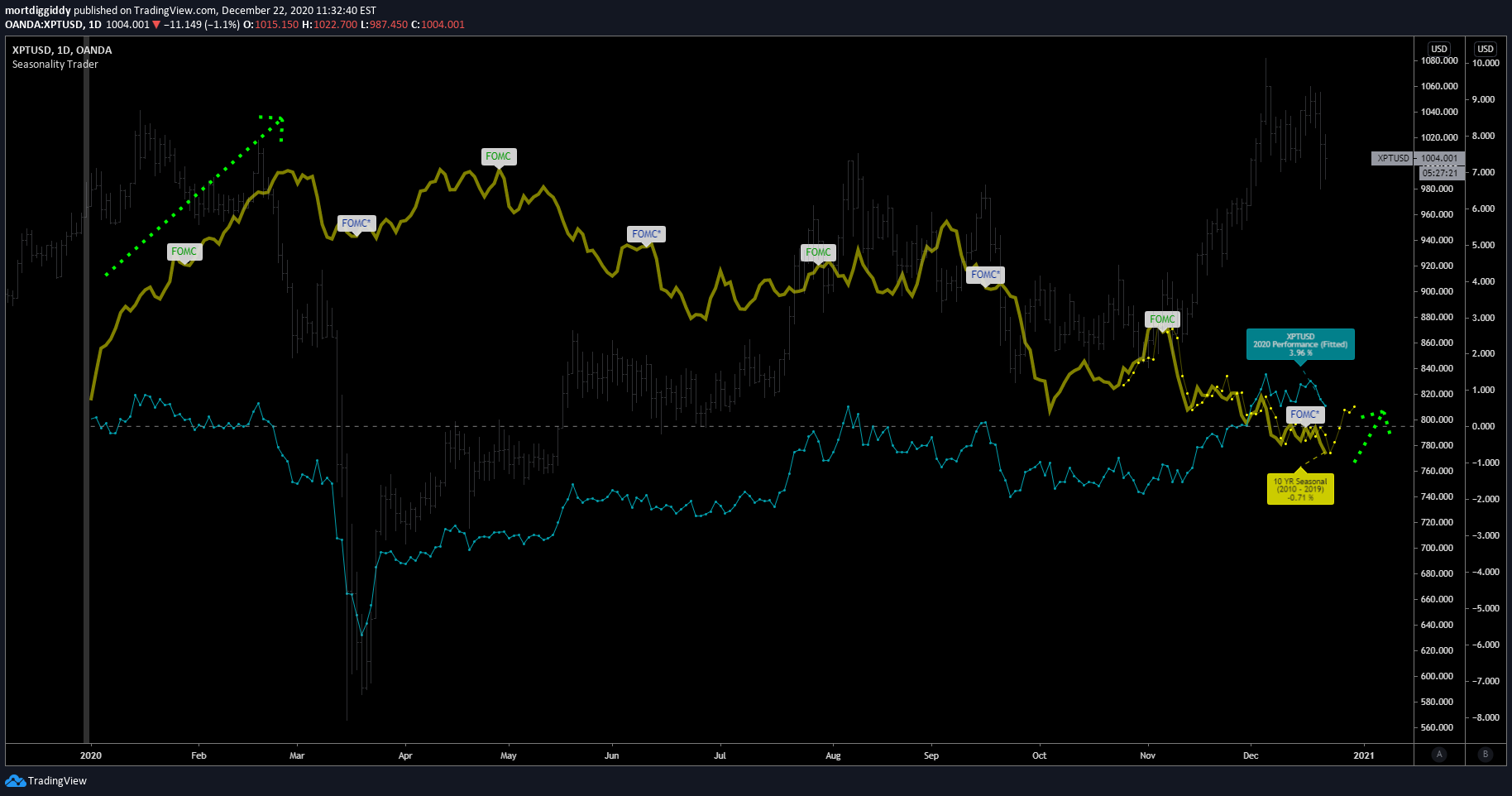Click the 'TradingView' wordmark at bottom left

(x=57, y=781)
